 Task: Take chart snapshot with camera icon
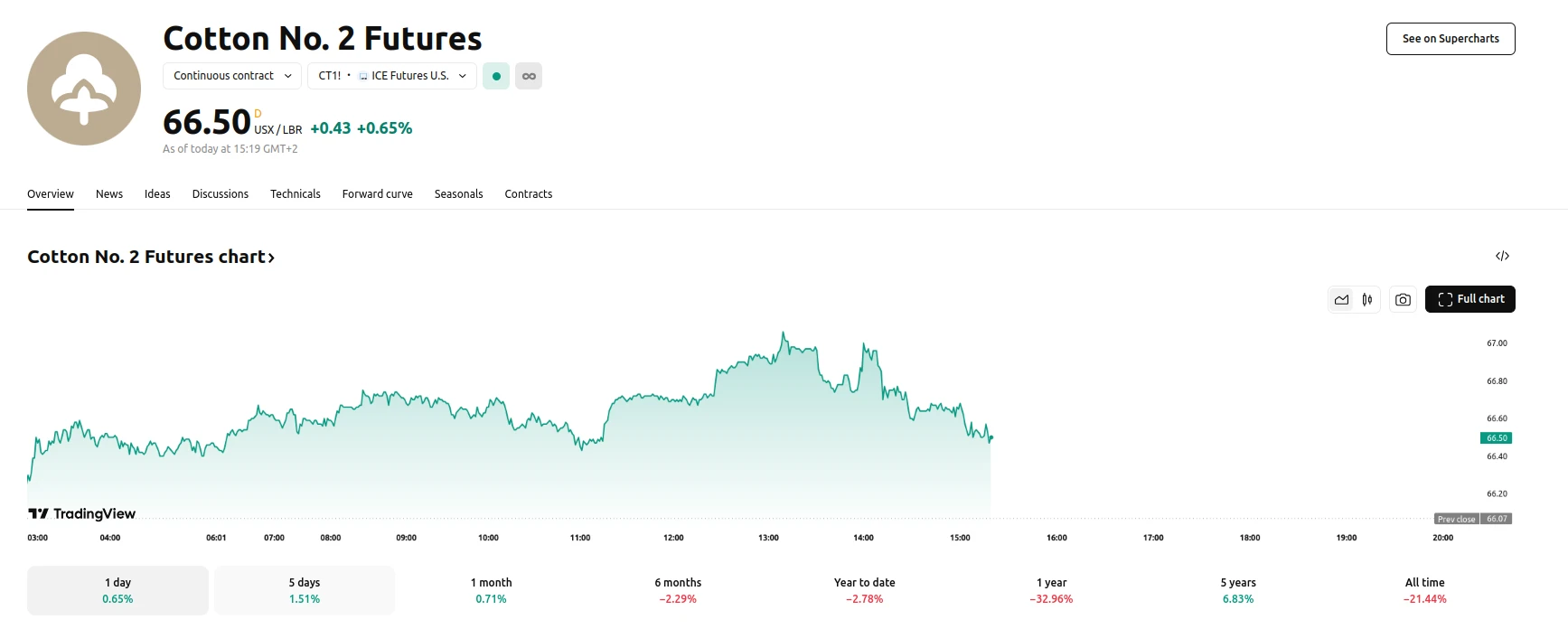tap(1403, 299)
